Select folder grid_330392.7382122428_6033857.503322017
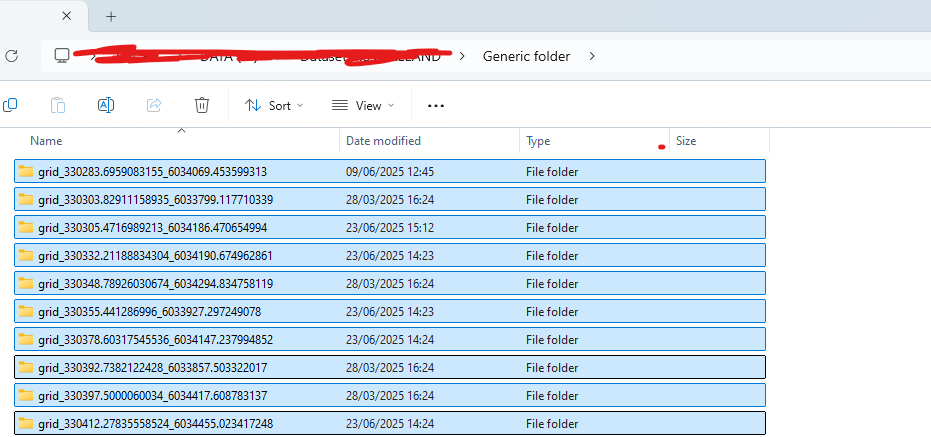 [x=390, y=368]
